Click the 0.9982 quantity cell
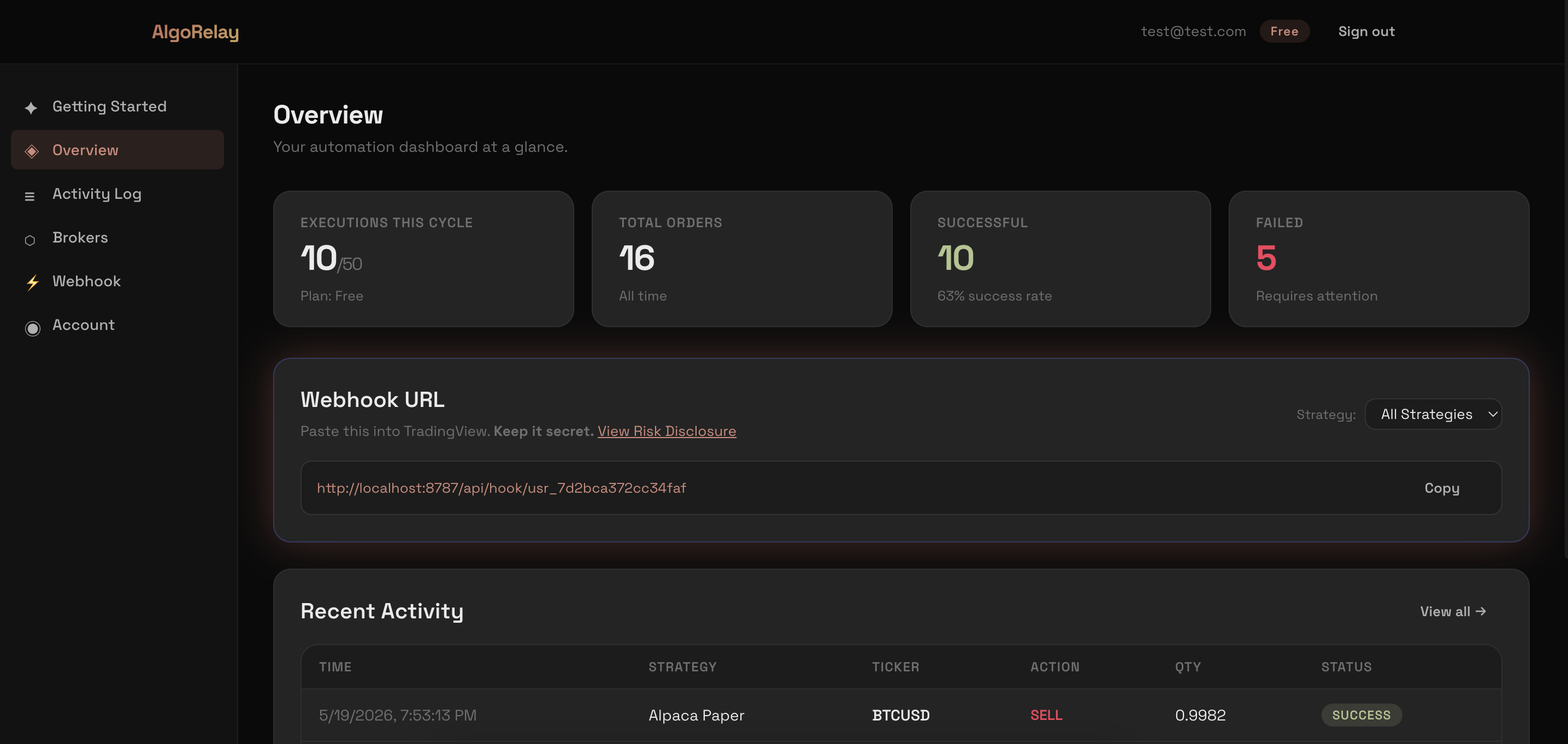Viewport: 1568px width, 744px height. 1200,715
